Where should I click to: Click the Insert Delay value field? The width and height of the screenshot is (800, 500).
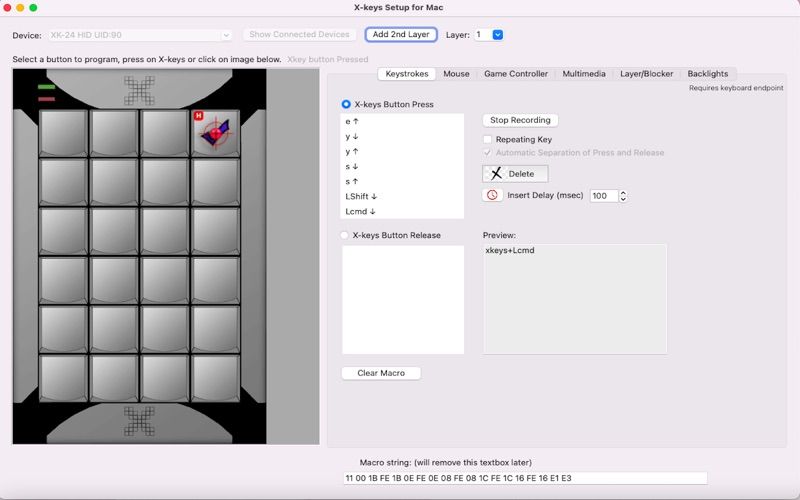pyautogui.click(x=604, y=196)
